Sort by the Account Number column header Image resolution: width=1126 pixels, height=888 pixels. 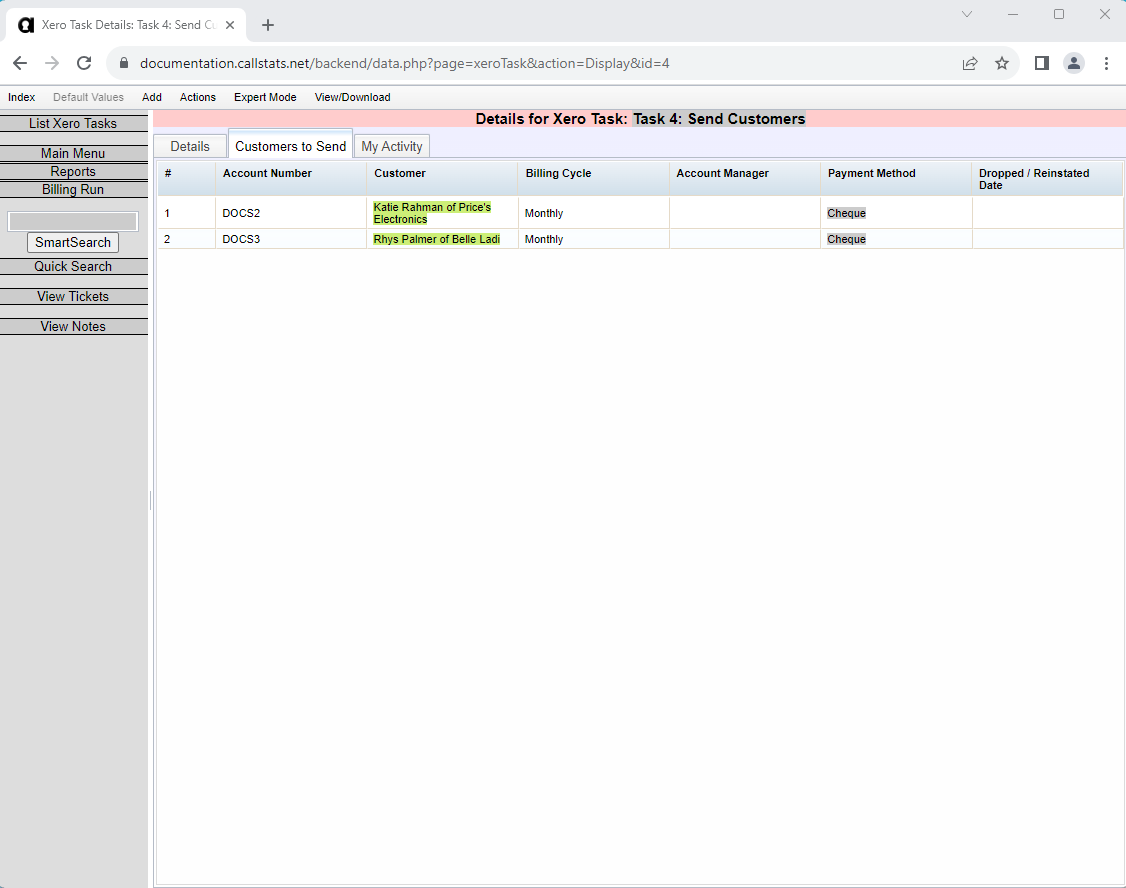coord(267,173)
